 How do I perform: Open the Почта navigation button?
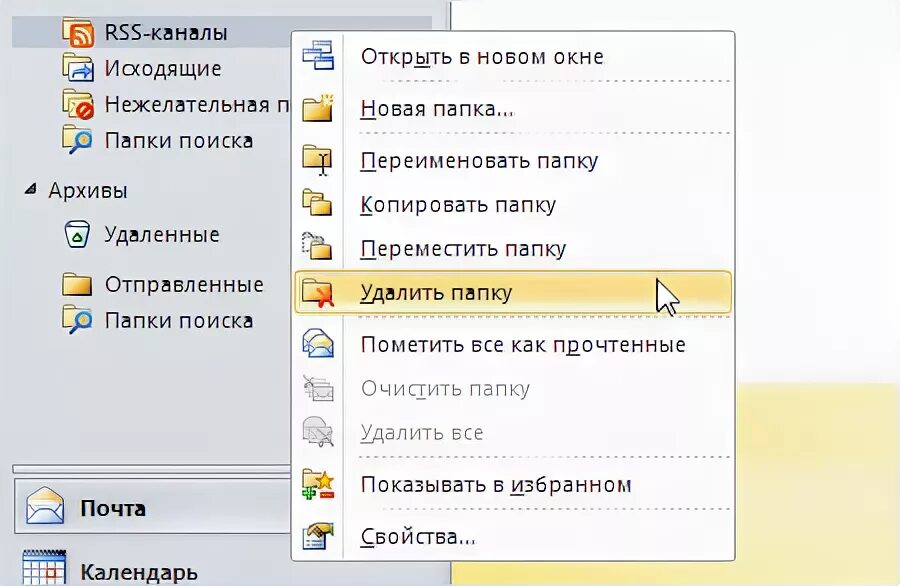153,507
